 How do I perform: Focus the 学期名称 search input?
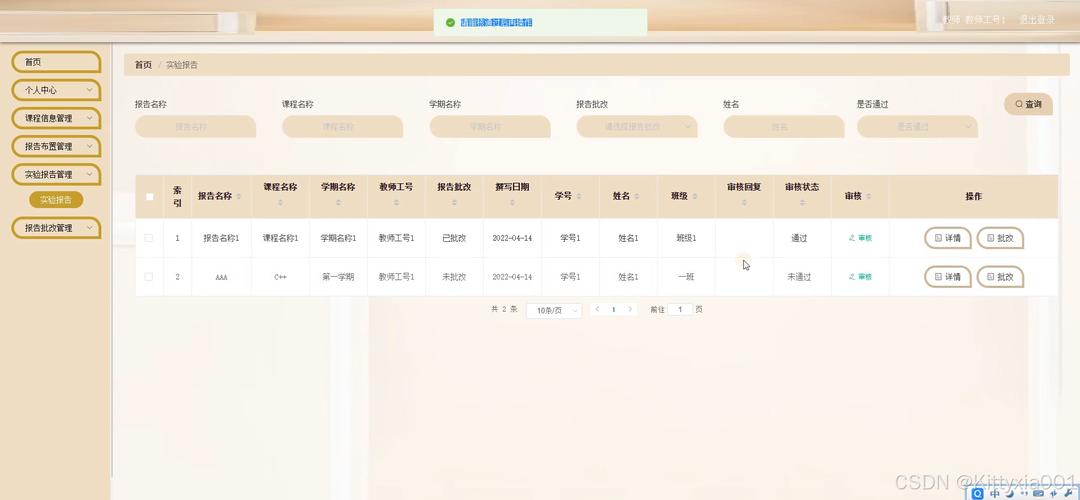click(x=490, y=127)
